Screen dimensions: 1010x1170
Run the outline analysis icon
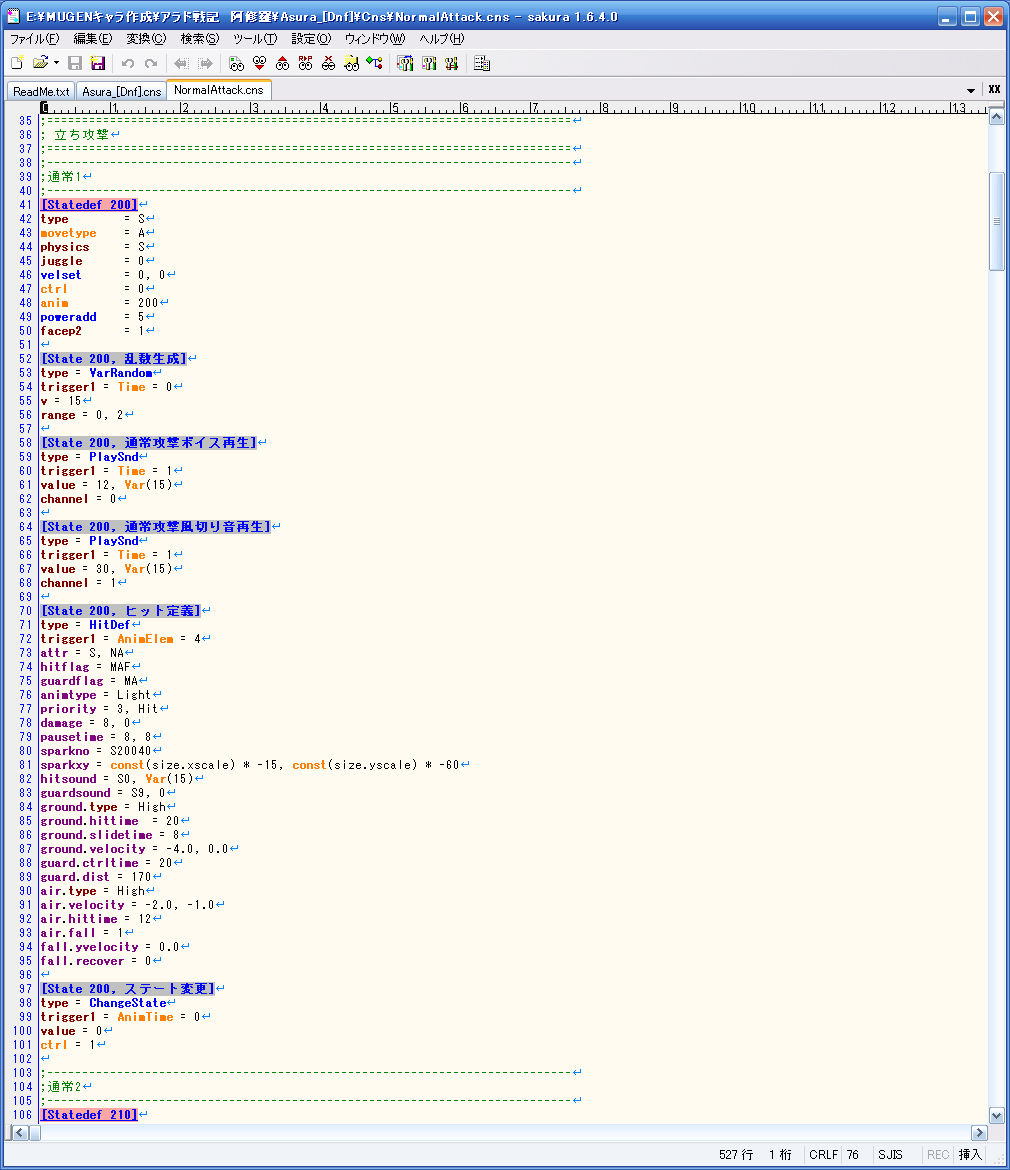pyautogui.click(x=374, y=63)
